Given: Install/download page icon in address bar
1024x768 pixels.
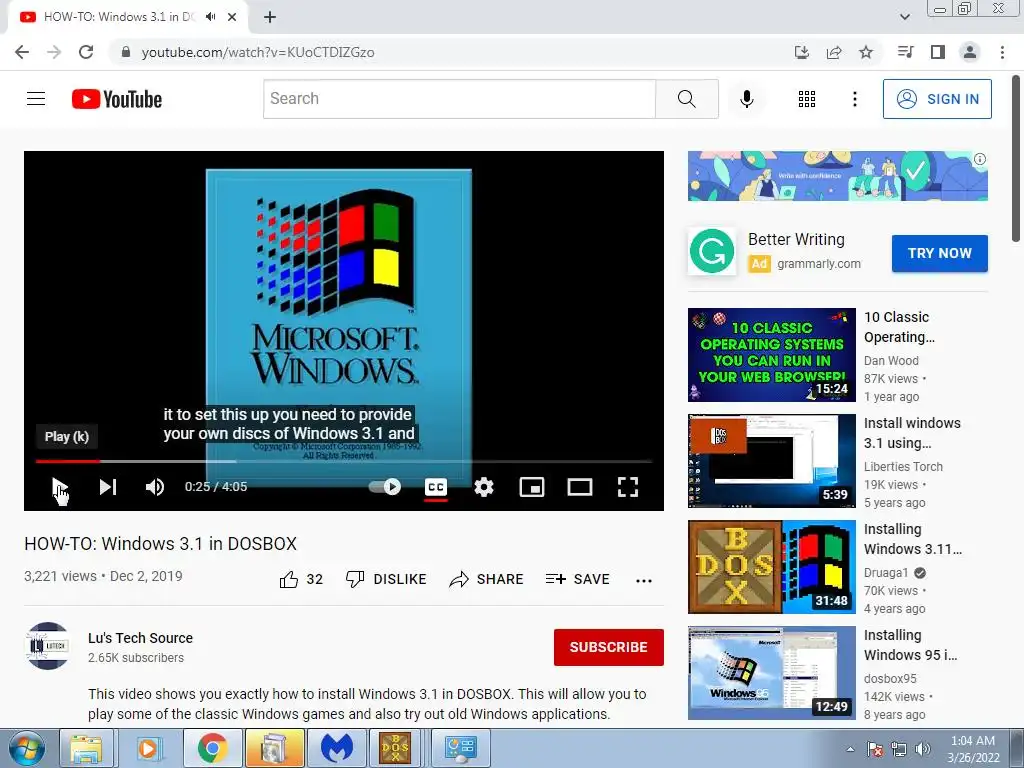Looking at the screenshot, I should 801,52.
